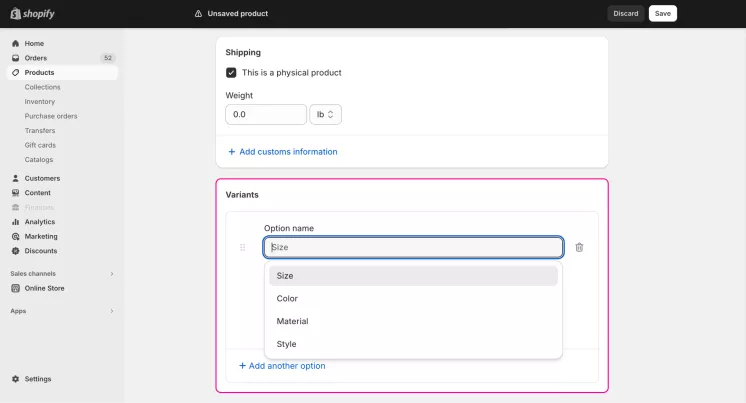The image size is (746, 403).
Task: Expand the Sales channels section
Action: tap(111, 274)
